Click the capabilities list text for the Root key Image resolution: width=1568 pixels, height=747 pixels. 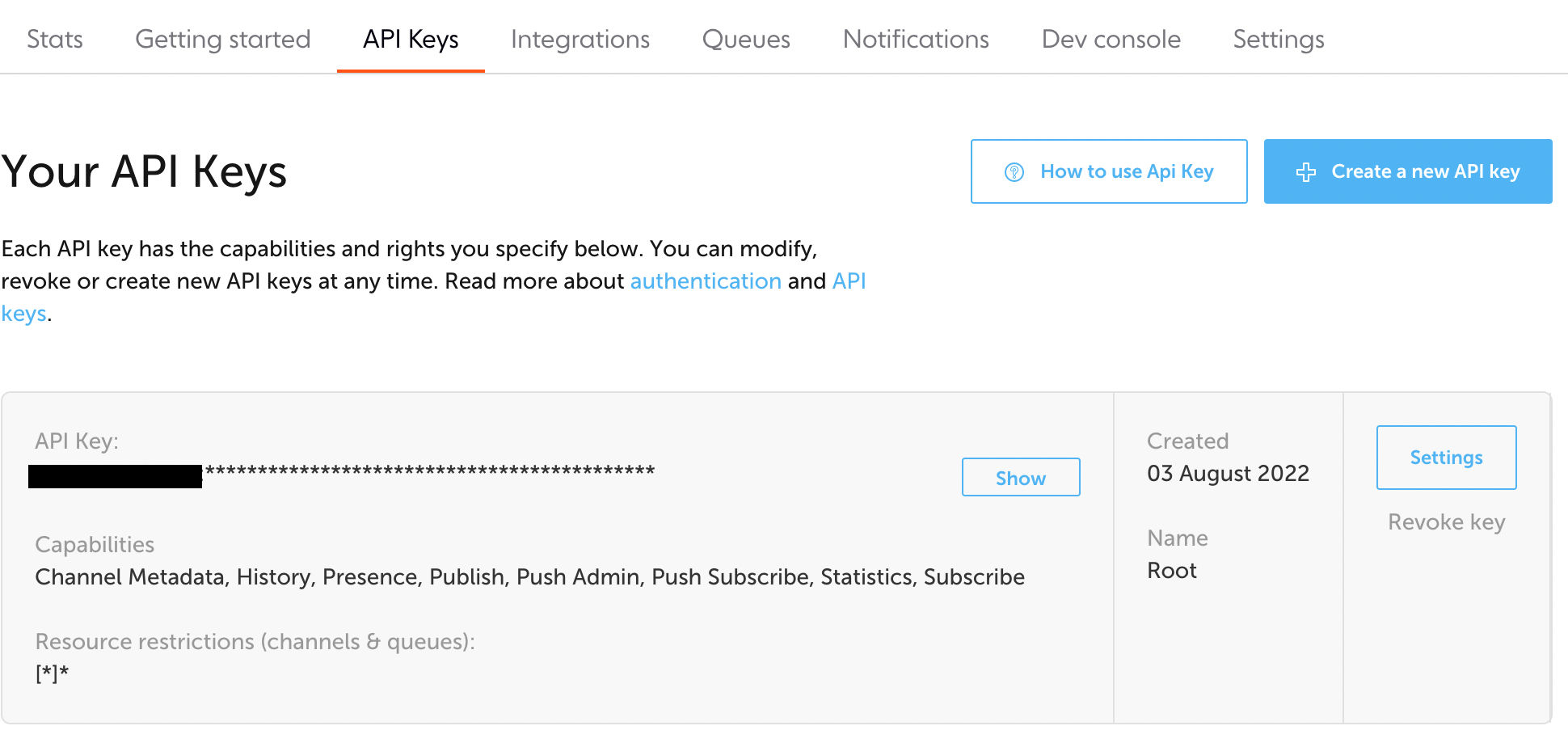[x=529, y=577]
